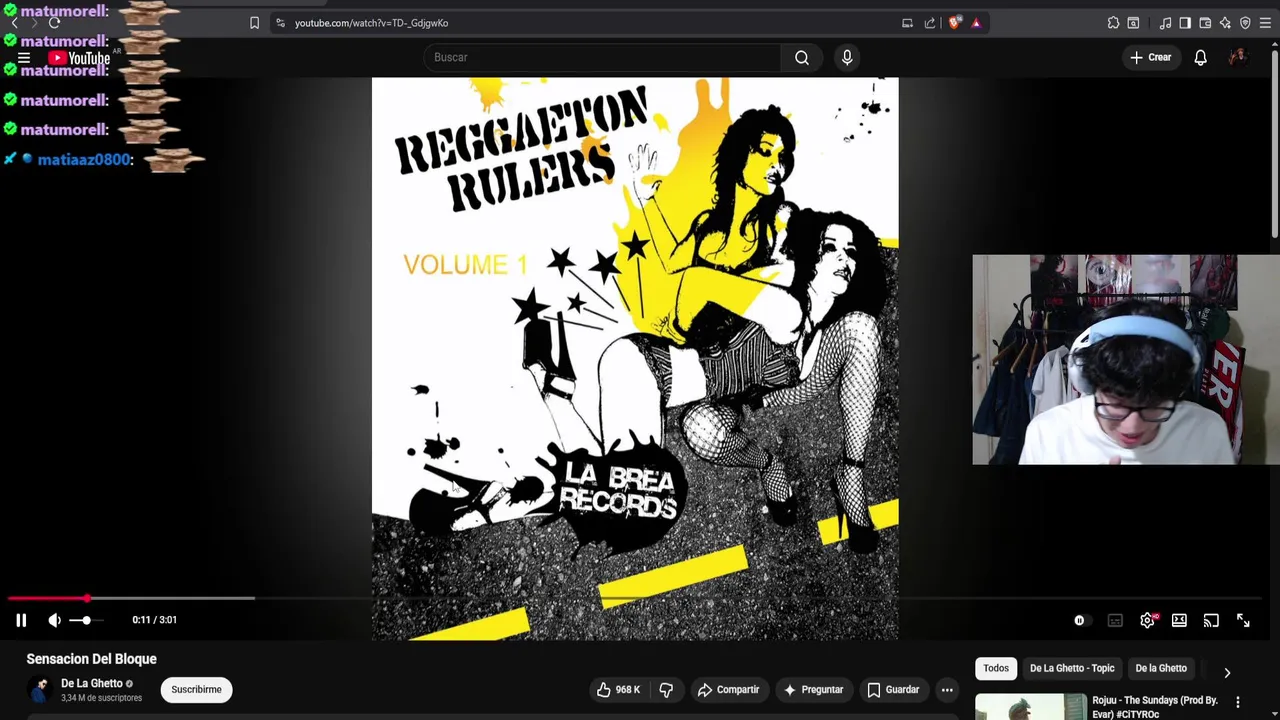This screenshot has width=1280, height=720.
Task: Click the browser address bar URL
Action: 371,23
